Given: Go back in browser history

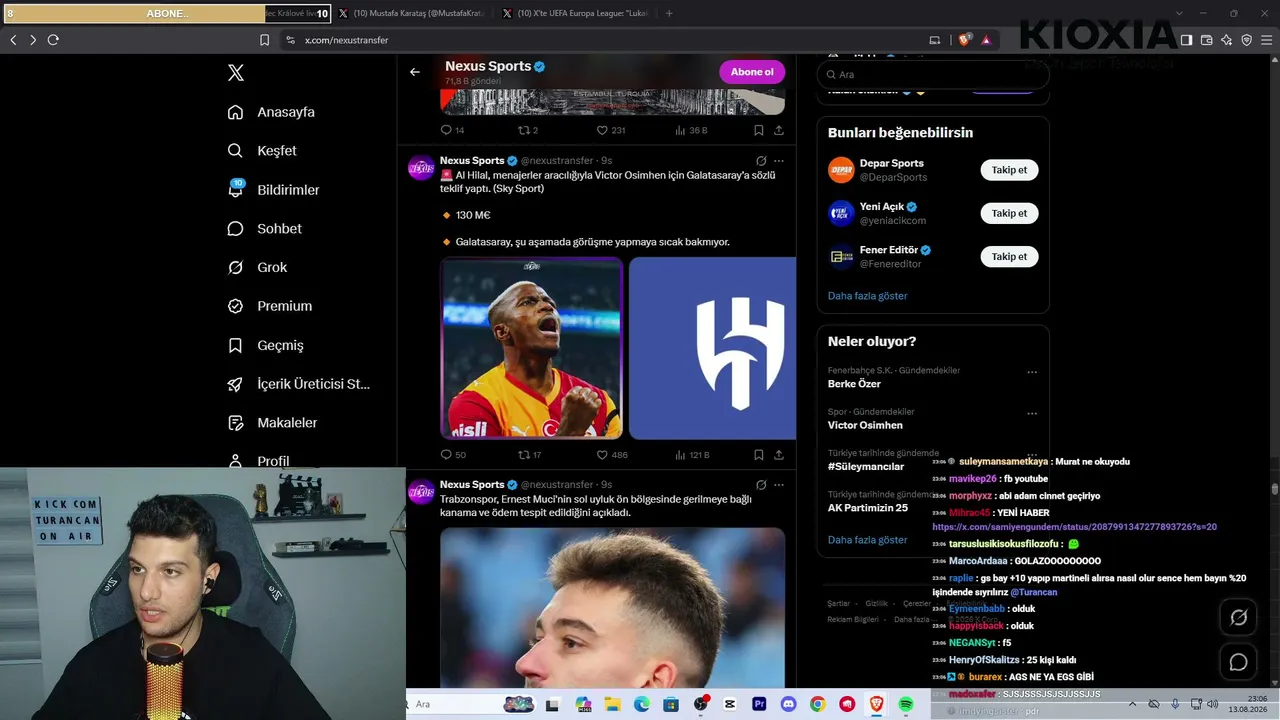Looking at the screenshot, I should (13, 40).
